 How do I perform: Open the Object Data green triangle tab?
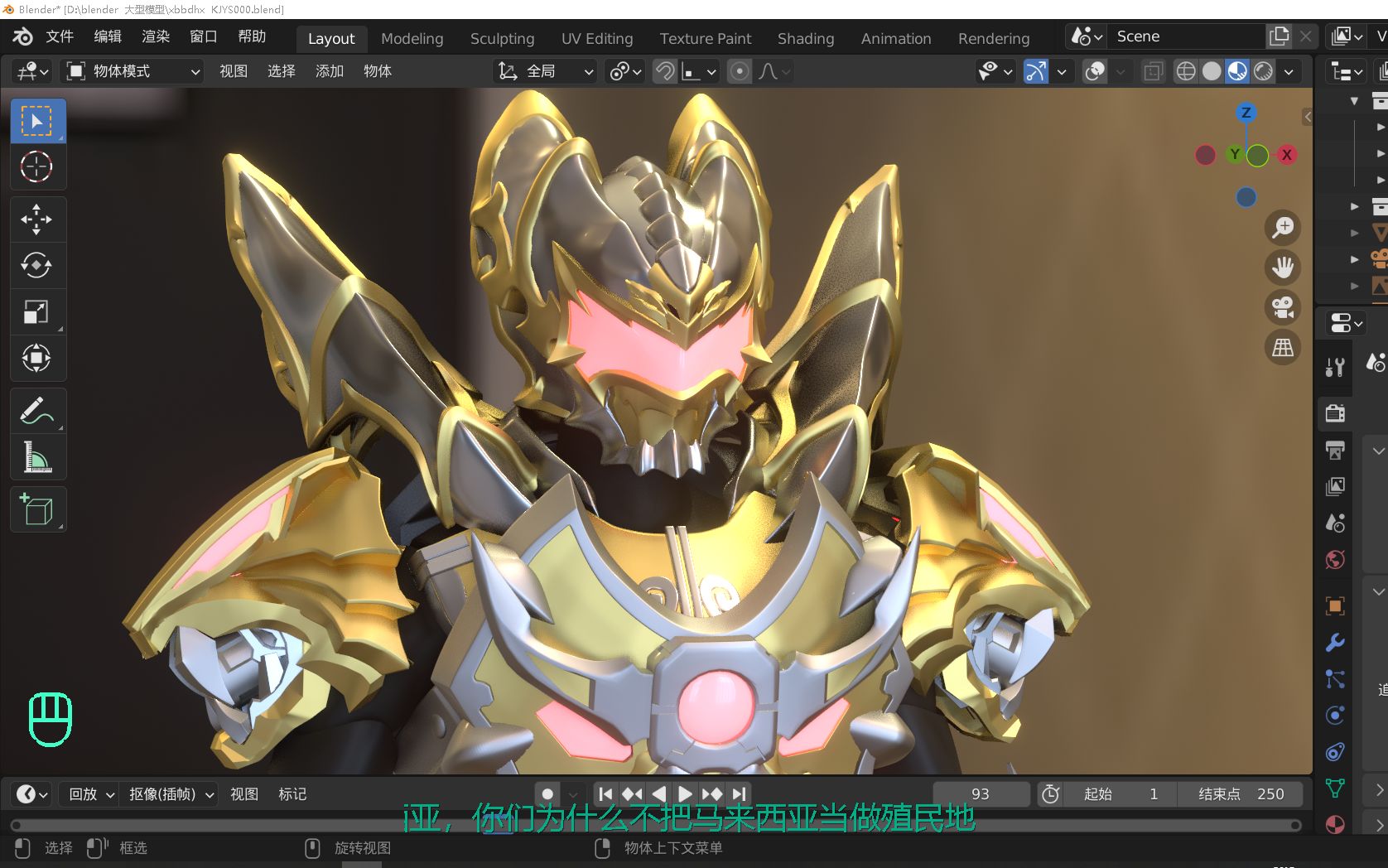pos(1335,788)
